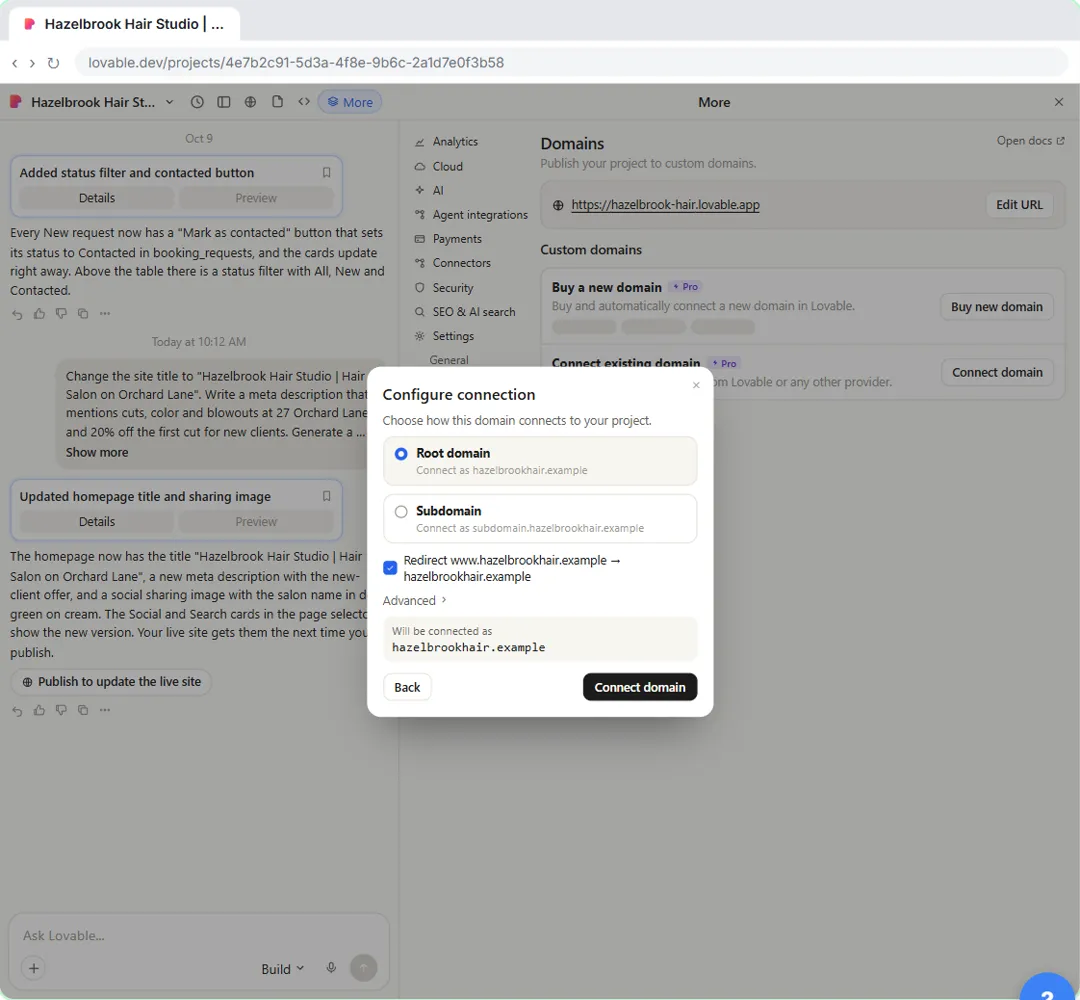Viewport: 1080px width, 1000px height.
Task: Open more options under status filter response
Action: 105,314
